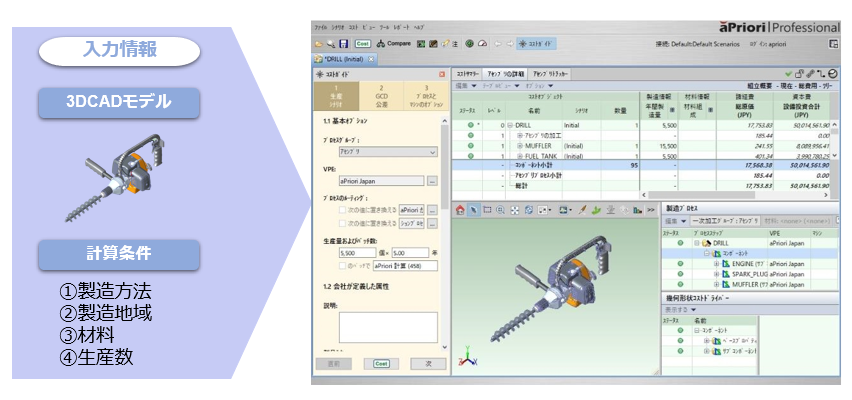Click the Save disk icon in toolbar
This screenshot has width=852, height=400.
[344, 44]
